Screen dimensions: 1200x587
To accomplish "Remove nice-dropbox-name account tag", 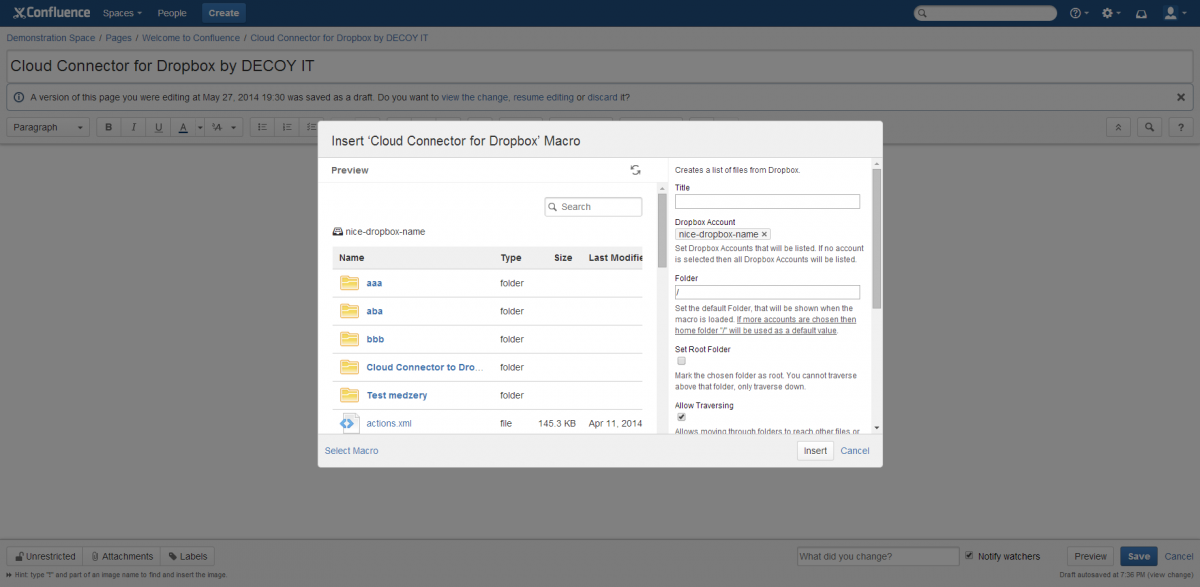I will (x=765, y=234).
